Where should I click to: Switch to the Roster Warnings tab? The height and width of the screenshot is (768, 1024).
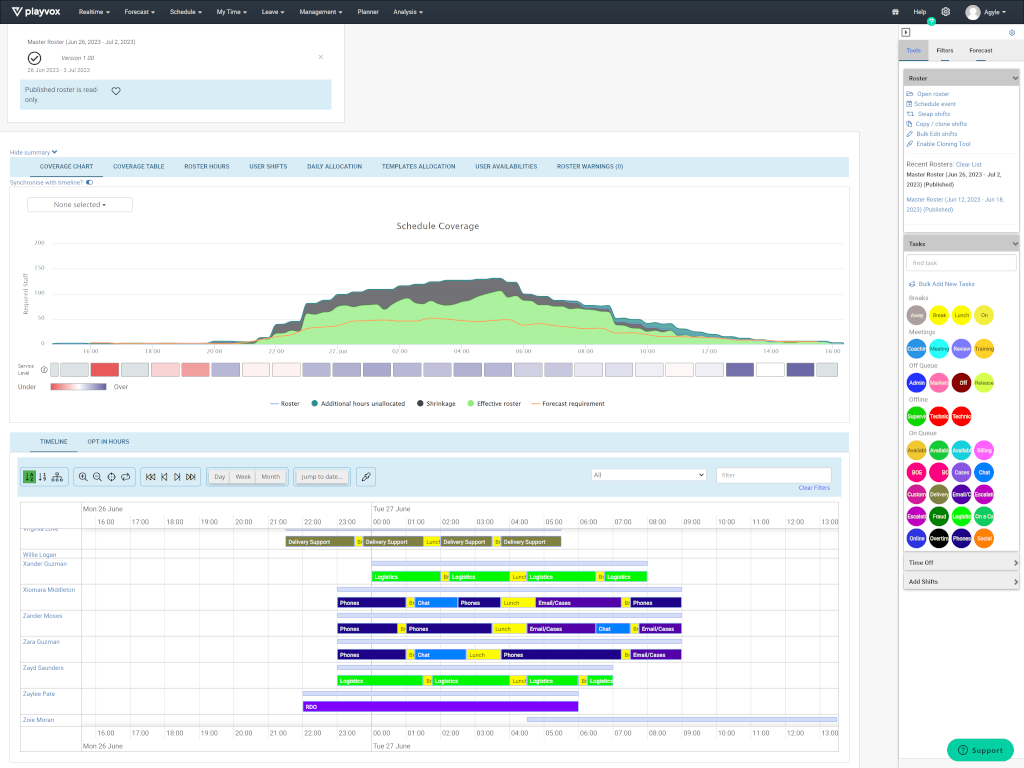[x=589, y=167]
